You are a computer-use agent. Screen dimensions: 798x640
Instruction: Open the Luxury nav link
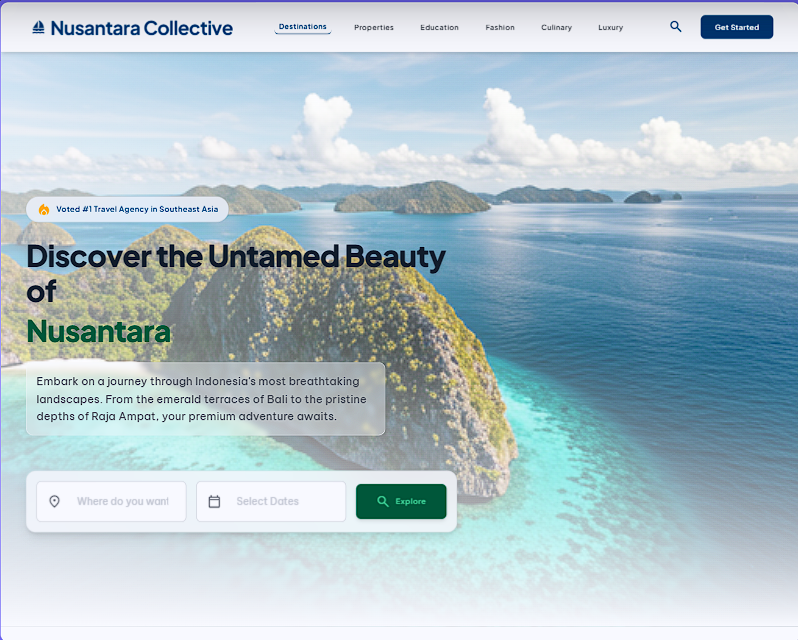(611, 27)
